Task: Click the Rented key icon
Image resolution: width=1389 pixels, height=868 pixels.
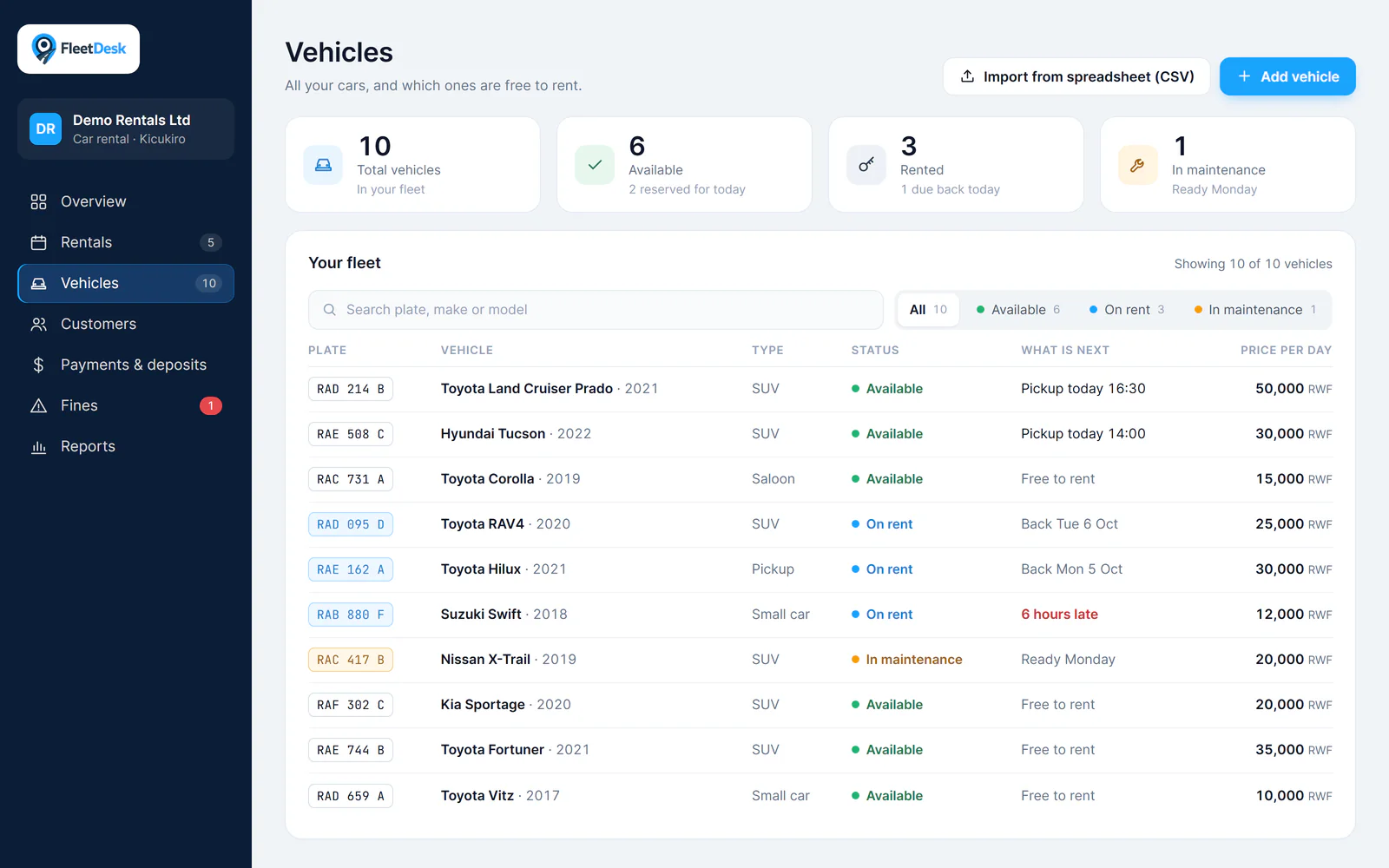Action: tap(866, 165)
